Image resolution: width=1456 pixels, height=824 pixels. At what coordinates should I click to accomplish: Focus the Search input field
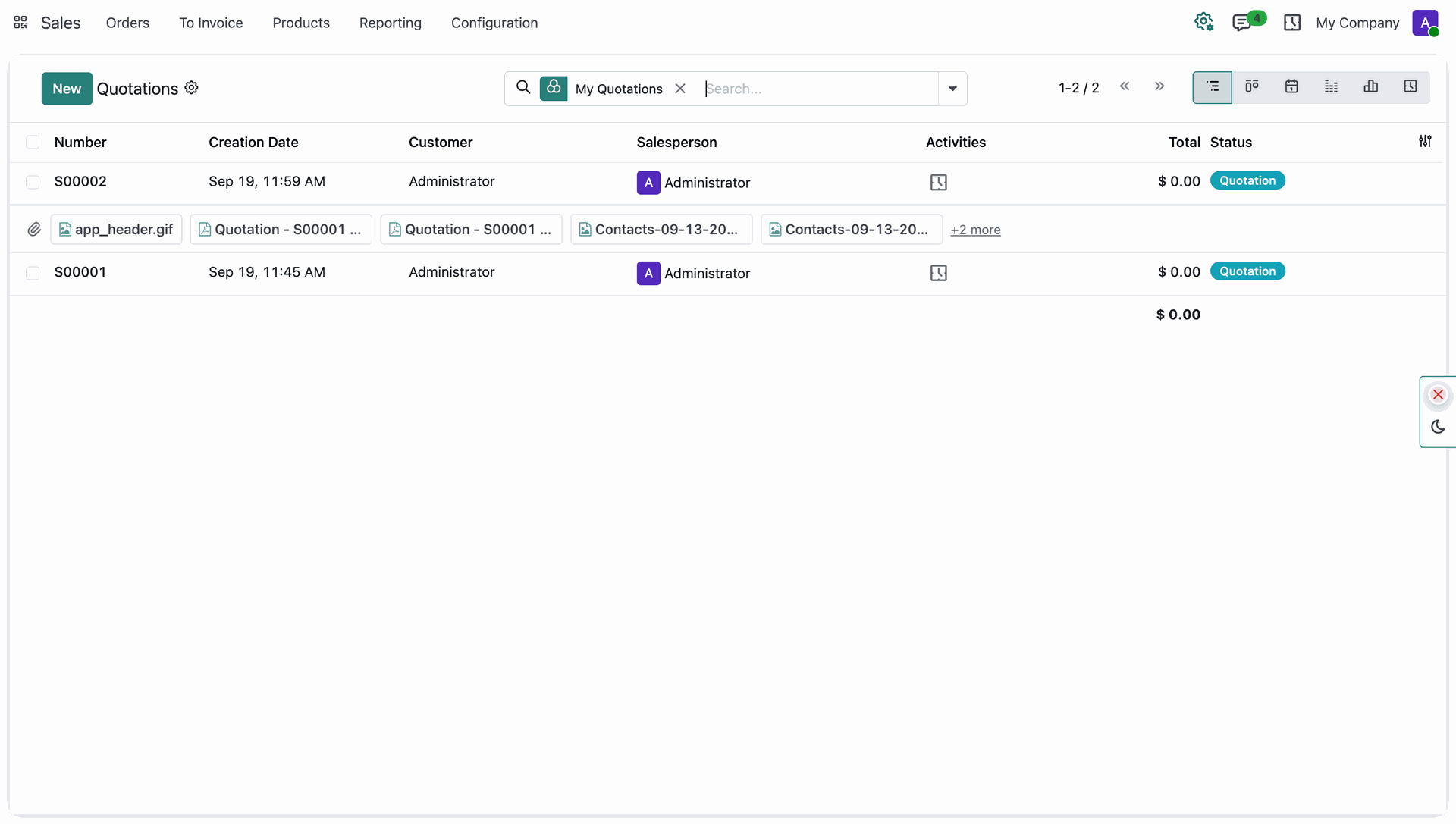click(819, 89)
